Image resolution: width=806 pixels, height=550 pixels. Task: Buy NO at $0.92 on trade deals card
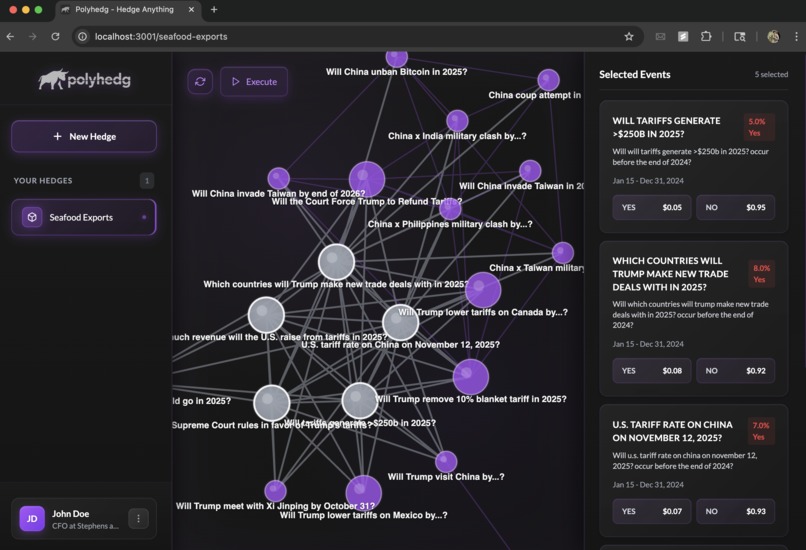[735, 371]
